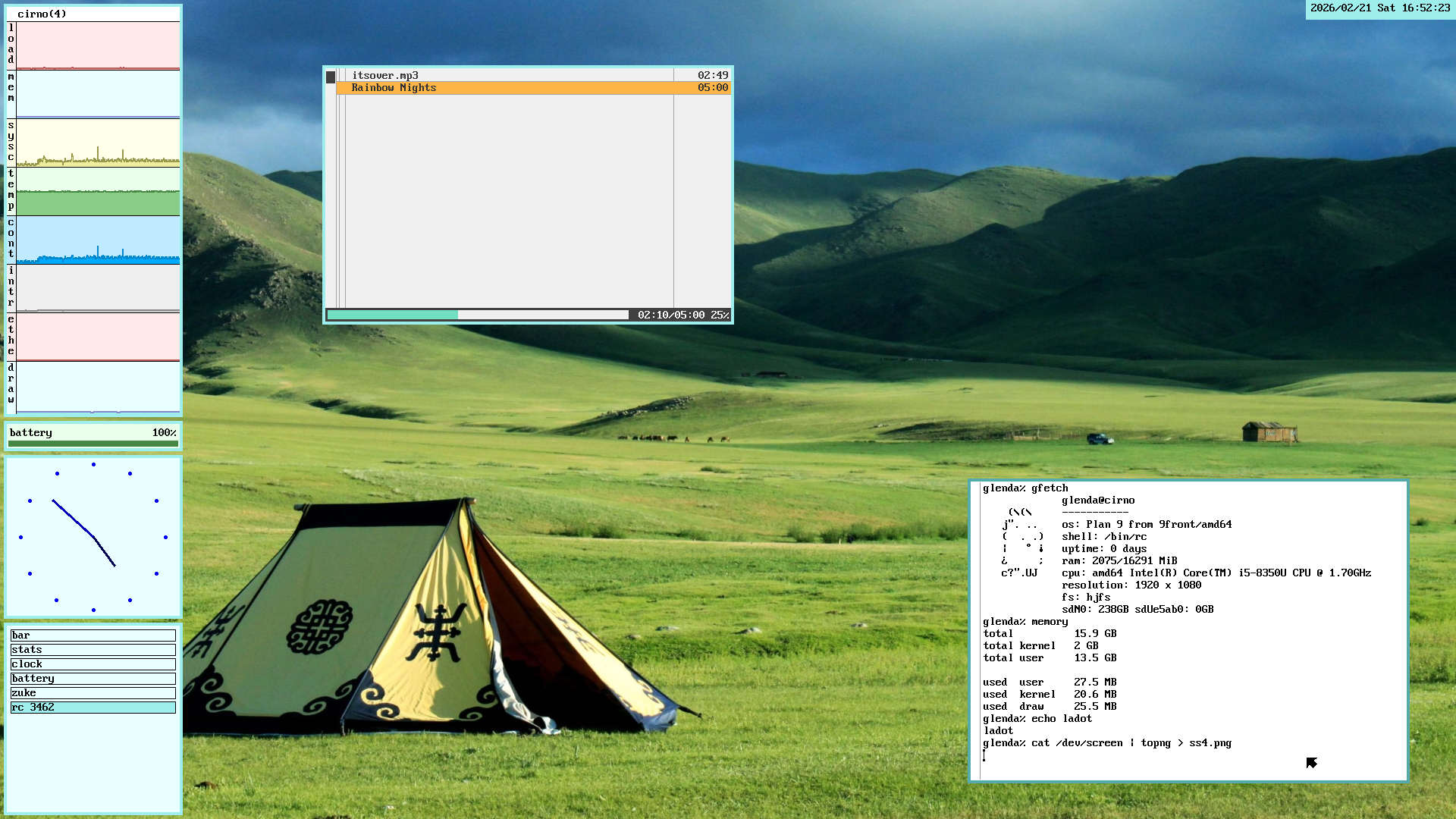Click the mem graph panel

(98, 94)
